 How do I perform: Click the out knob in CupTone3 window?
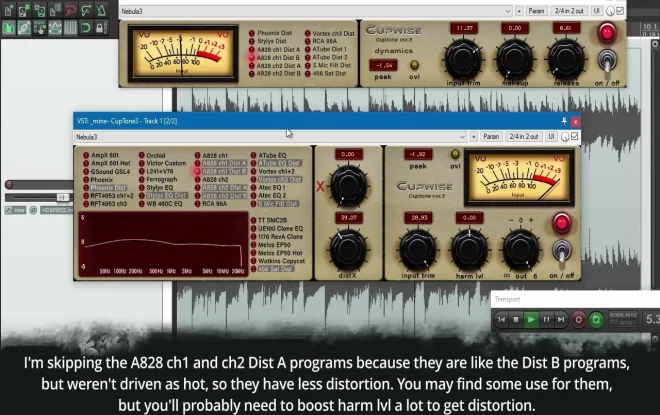520,250
